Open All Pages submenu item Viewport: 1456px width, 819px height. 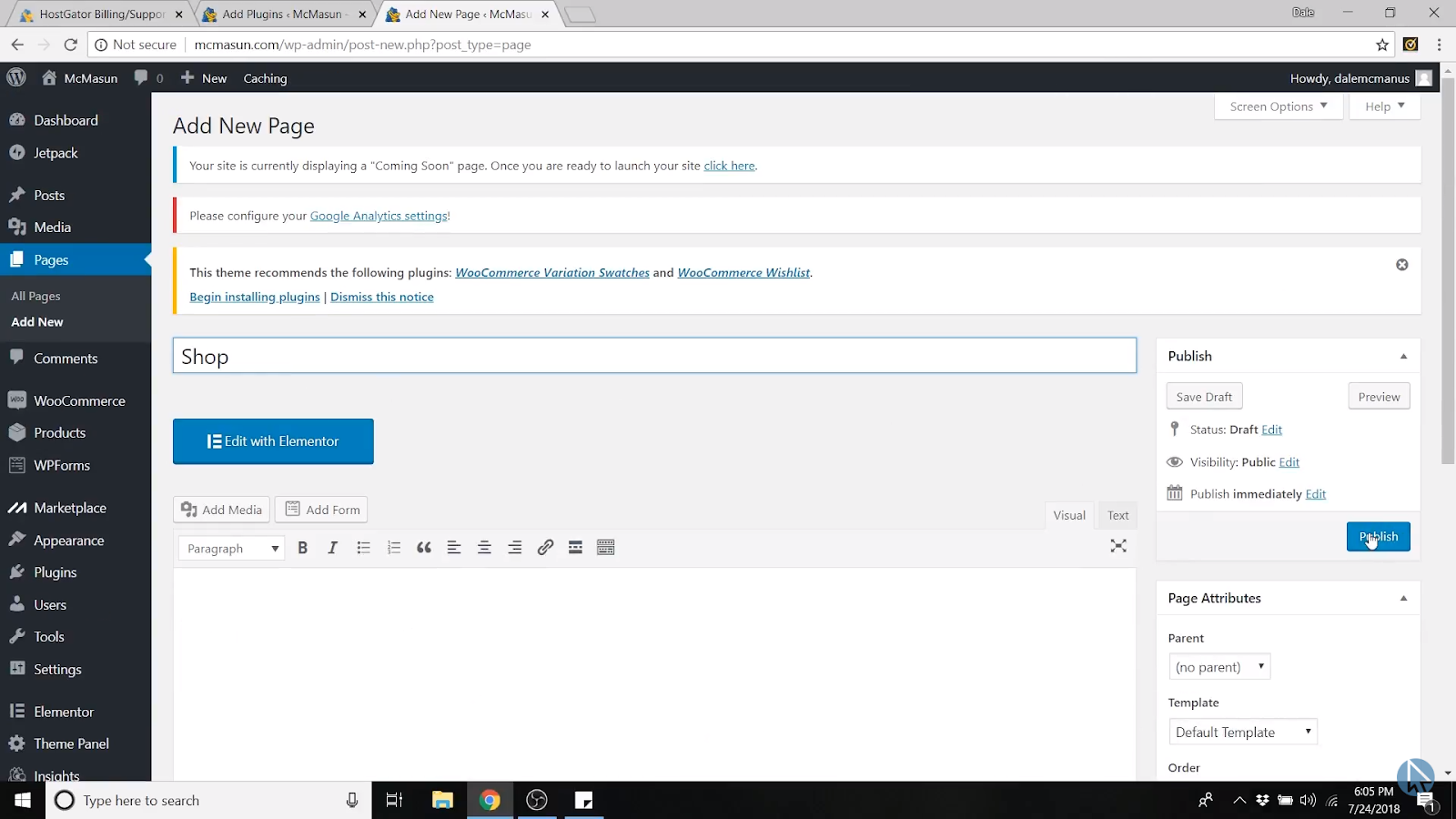pos(36,296)
